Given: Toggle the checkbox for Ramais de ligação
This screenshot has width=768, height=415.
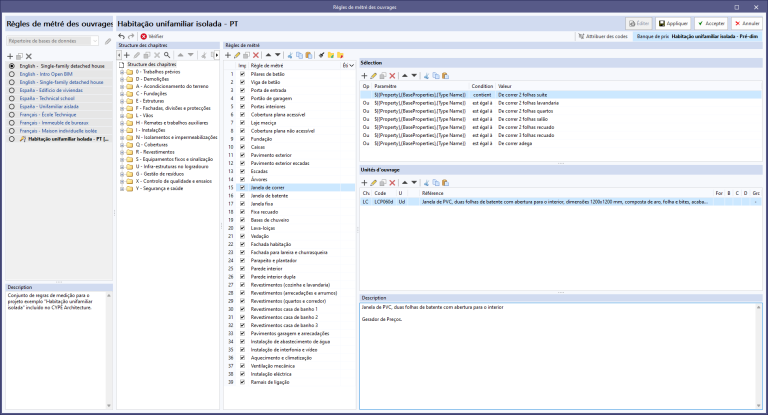Looking at the screenshot, I should pos(242,382).
